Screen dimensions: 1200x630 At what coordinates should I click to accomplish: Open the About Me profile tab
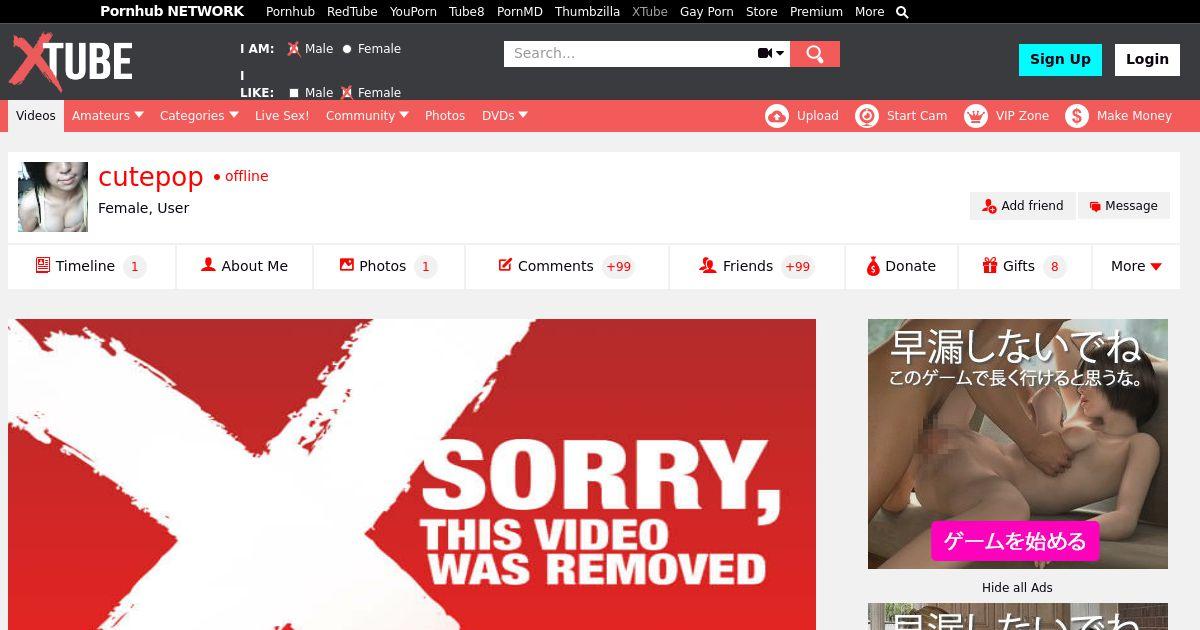[245, 266]
